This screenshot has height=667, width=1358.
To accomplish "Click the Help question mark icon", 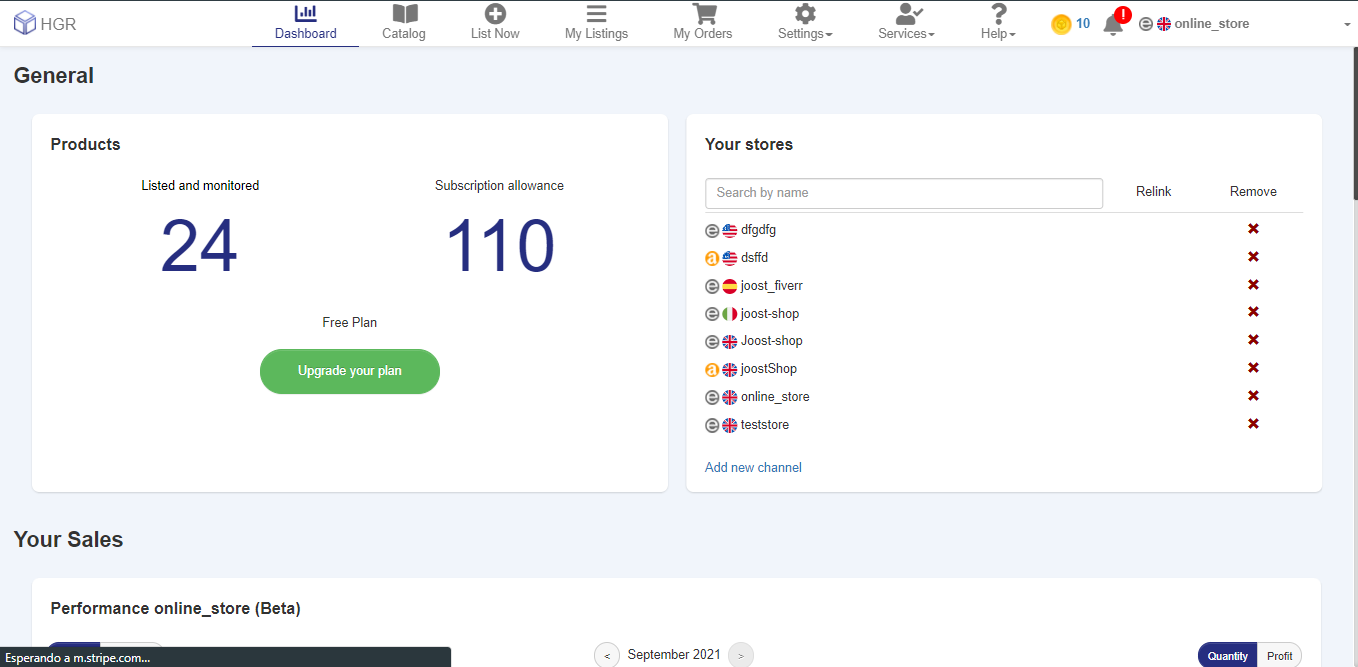I will coord(998,14).
